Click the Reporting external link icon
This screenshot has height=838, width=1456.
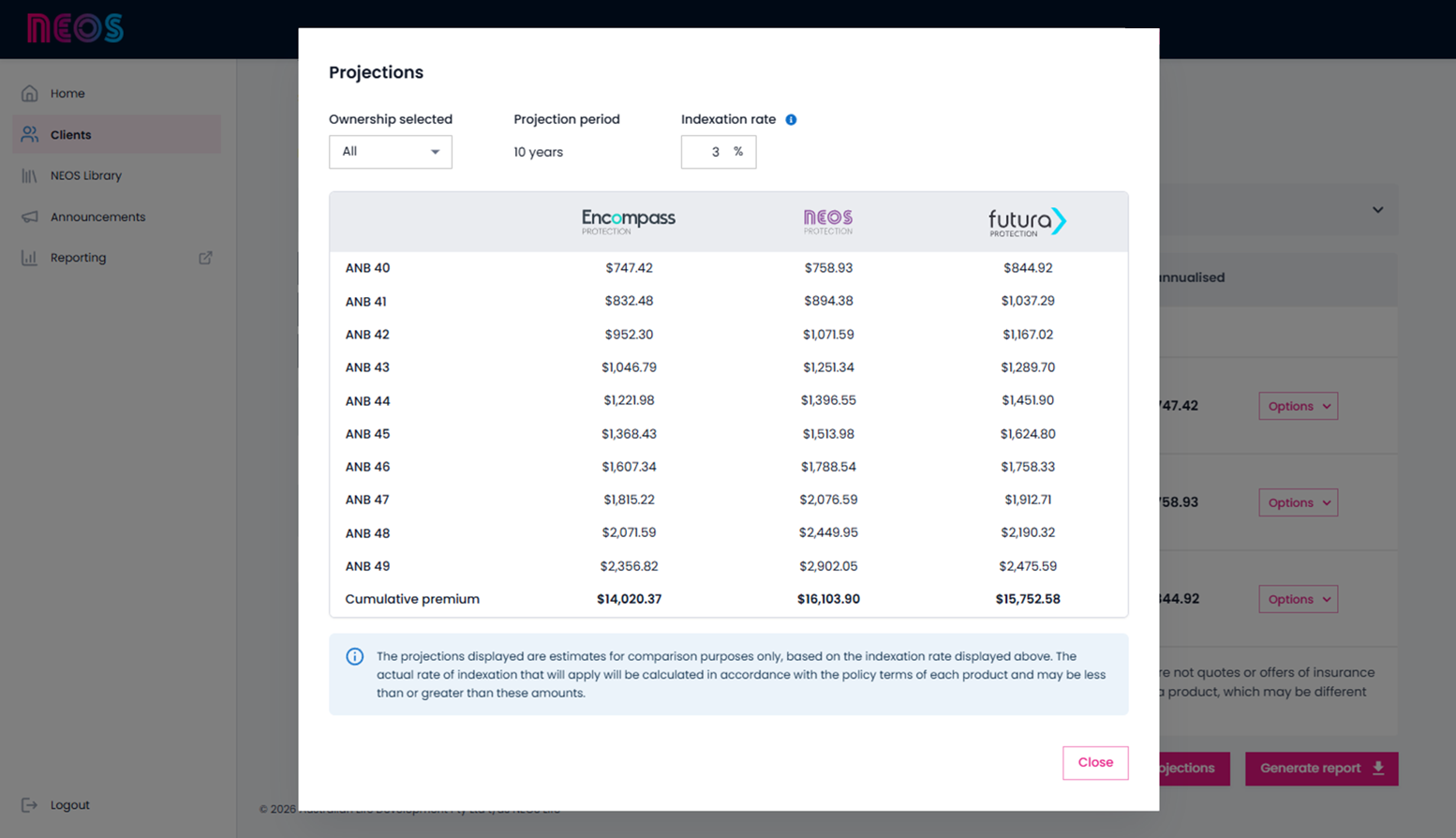click(x=205, y=258)
